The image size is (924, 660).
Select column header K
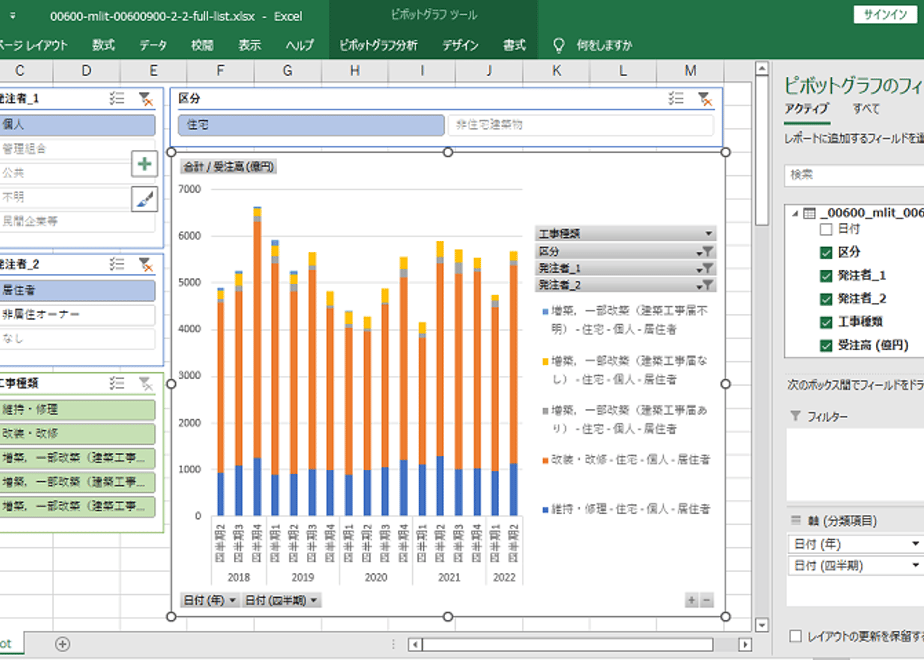pos(556,71)
